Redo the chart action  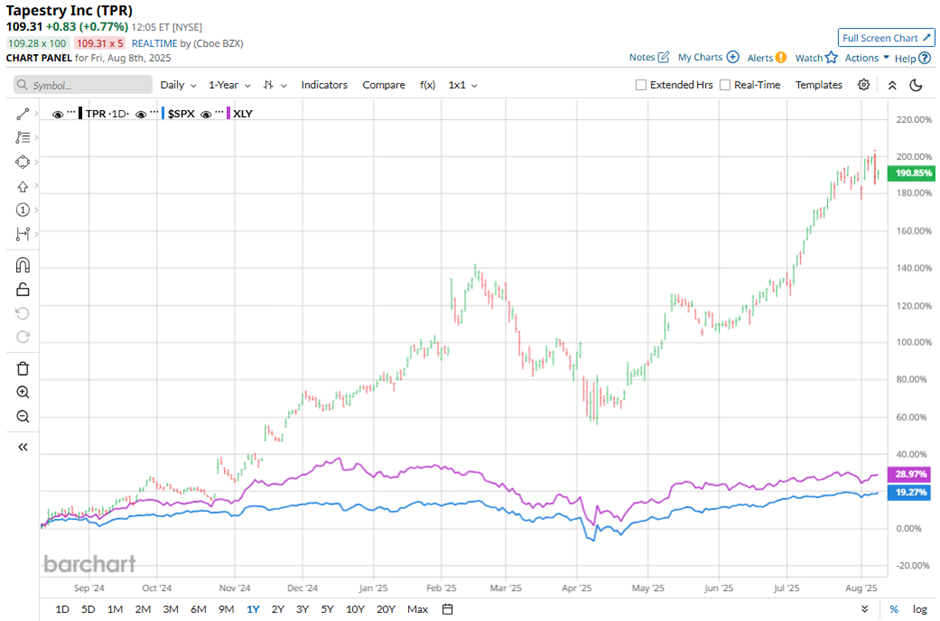pos(23,337)
